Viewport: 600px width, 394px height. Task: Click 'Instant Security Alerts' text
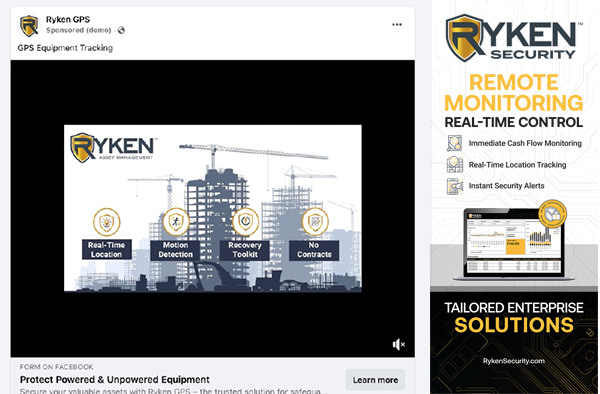click(506, 186)
